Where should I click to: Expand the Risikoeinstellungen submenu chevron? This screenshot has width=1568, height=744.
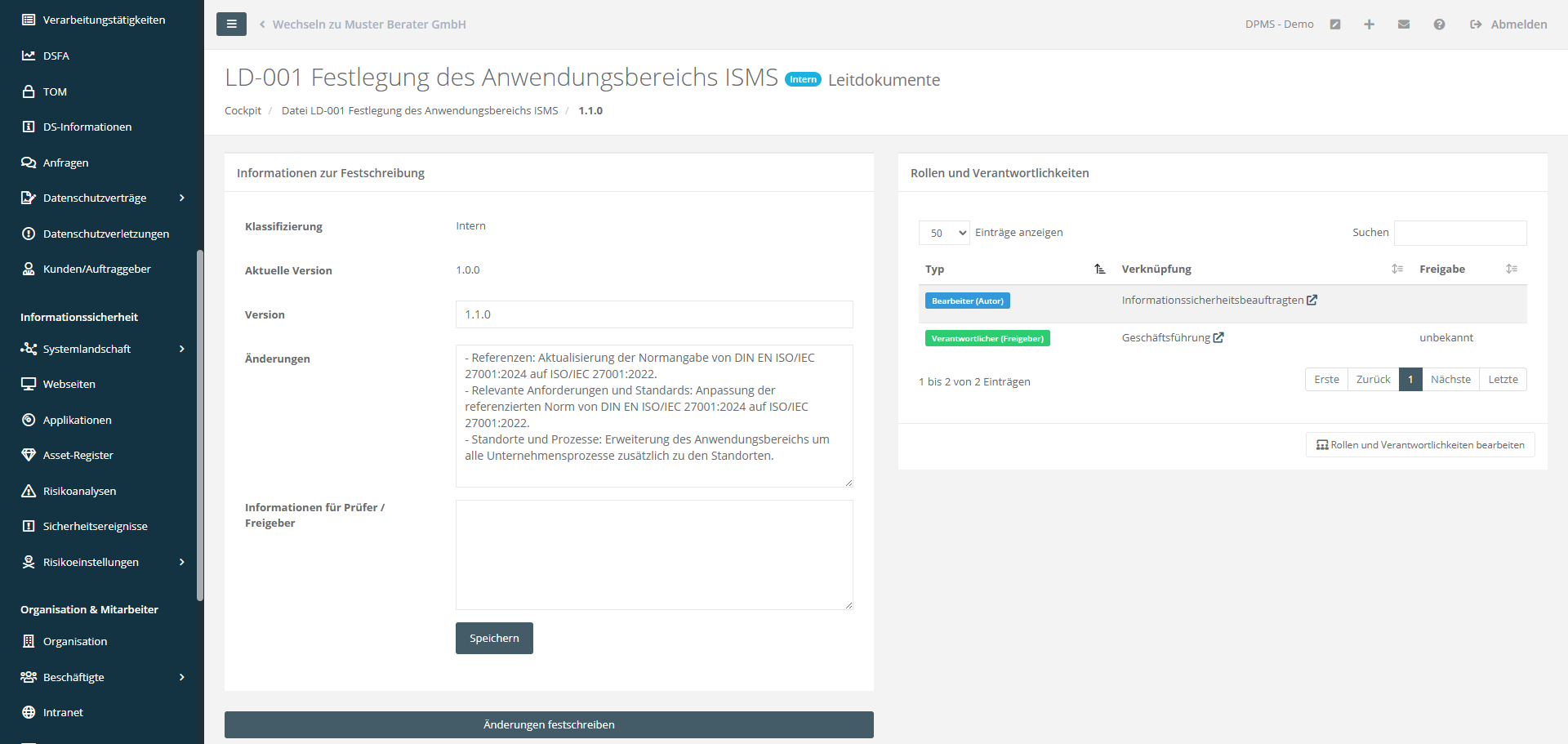click(182, 562)
